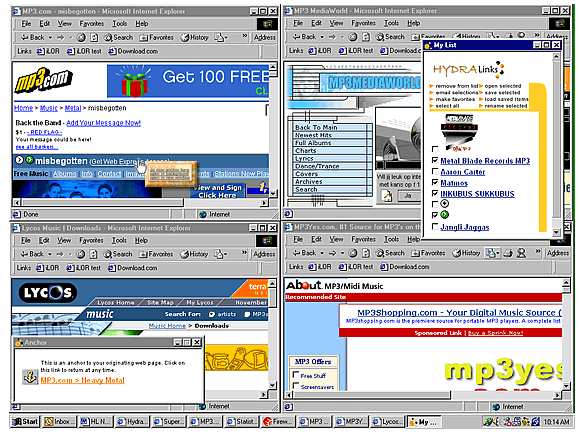The height and width of the screenshot is (435, 580).
Task: Click 'select all' in HydraLinks My List
Action: [447, 106]
